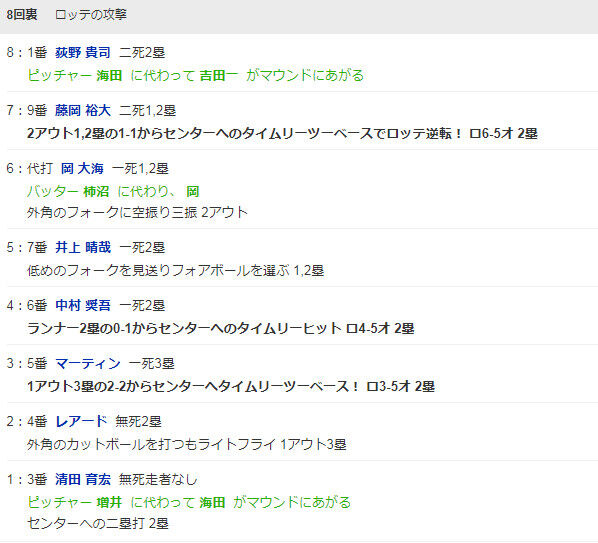Click pitcher change text 海田 に代わって 吉田一

[x=196, y=75]
